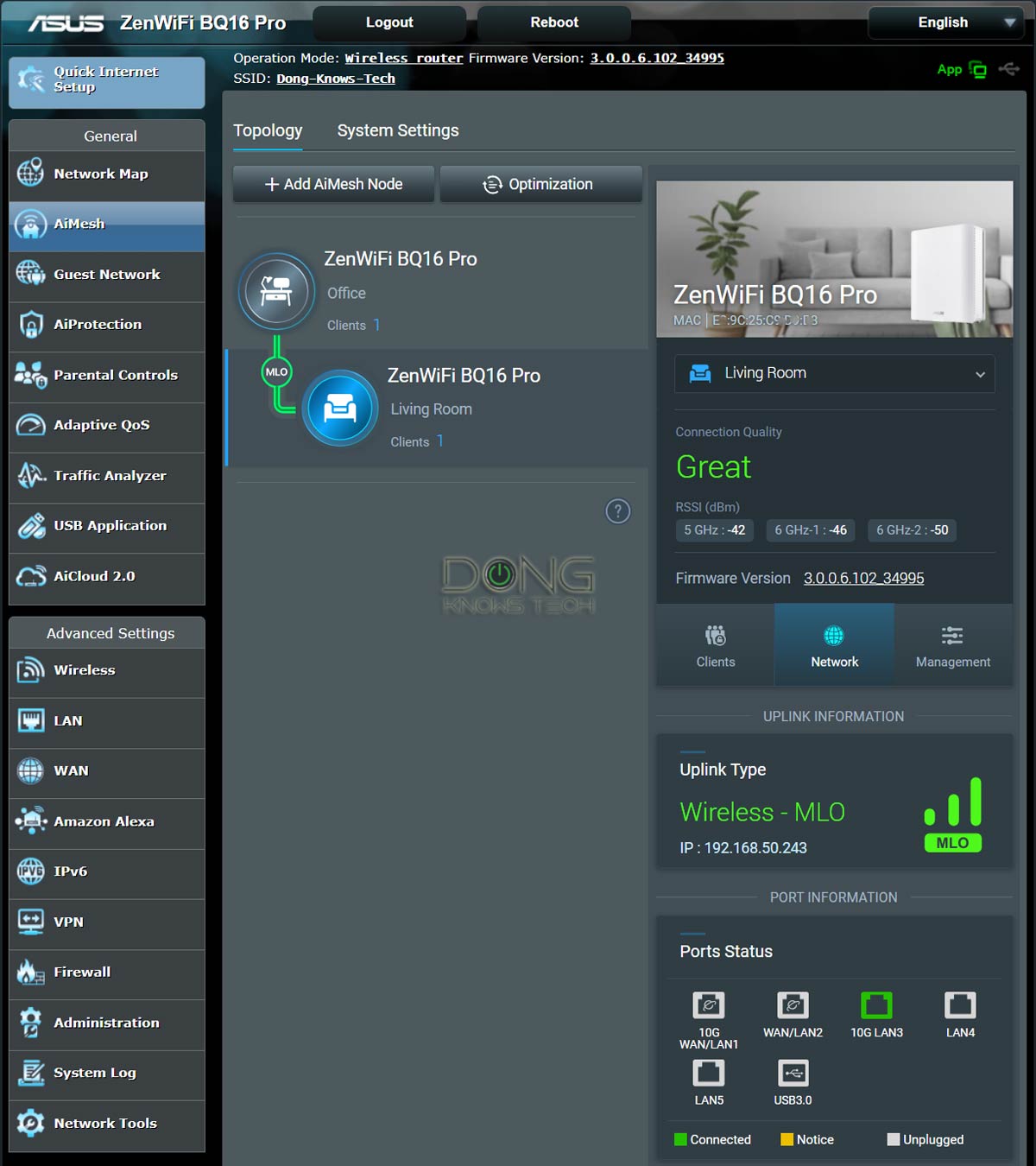Click the ZenWiFi BQ16 Pro product thumbnail
This screenshot has width=1036, height=1166.
[x=835, y=259]
